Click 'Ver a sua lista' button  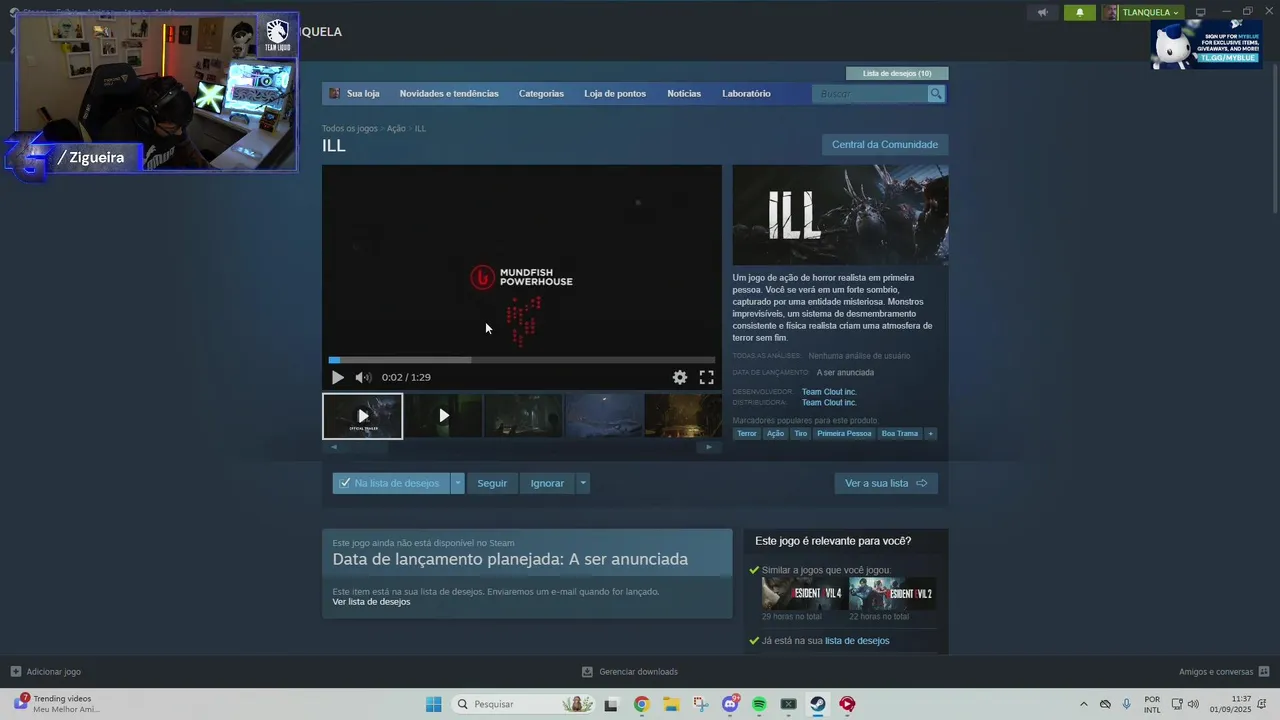(x=886, y=483)
